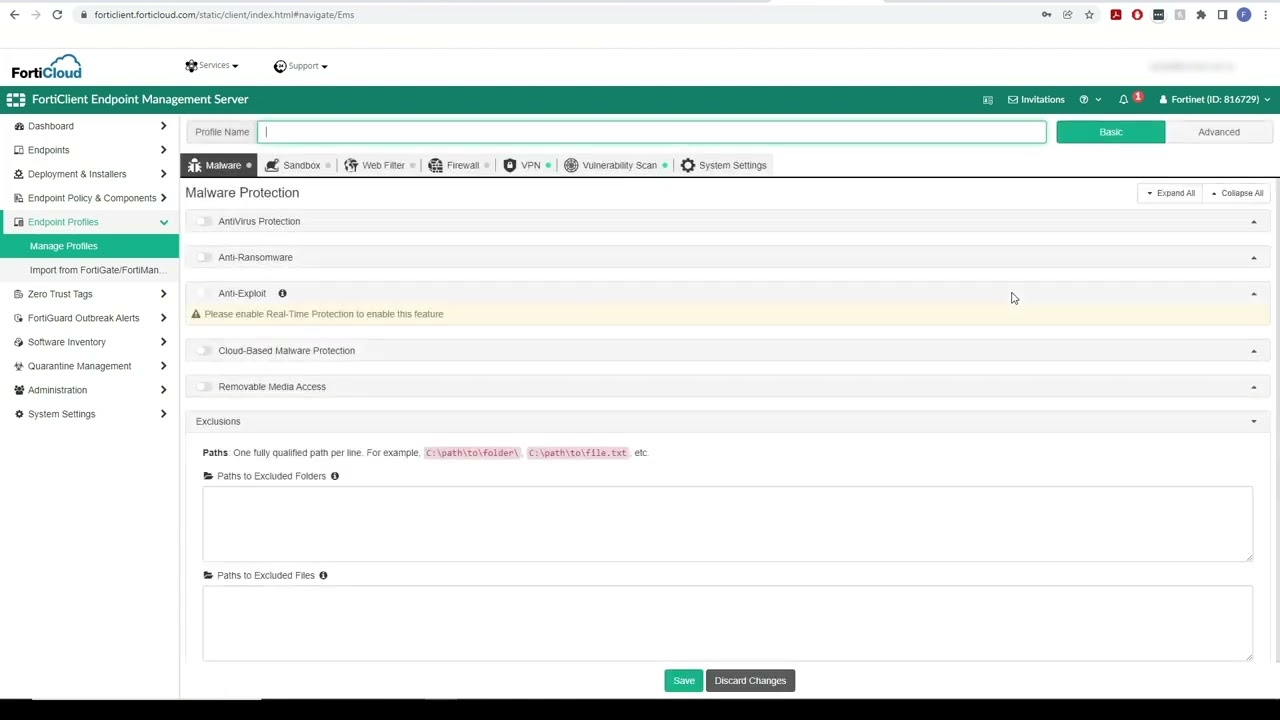Viewport: 1280px width, 720px height.
Task: Expand the Anti-Exploit section arrow
Action: (1254, 294)
